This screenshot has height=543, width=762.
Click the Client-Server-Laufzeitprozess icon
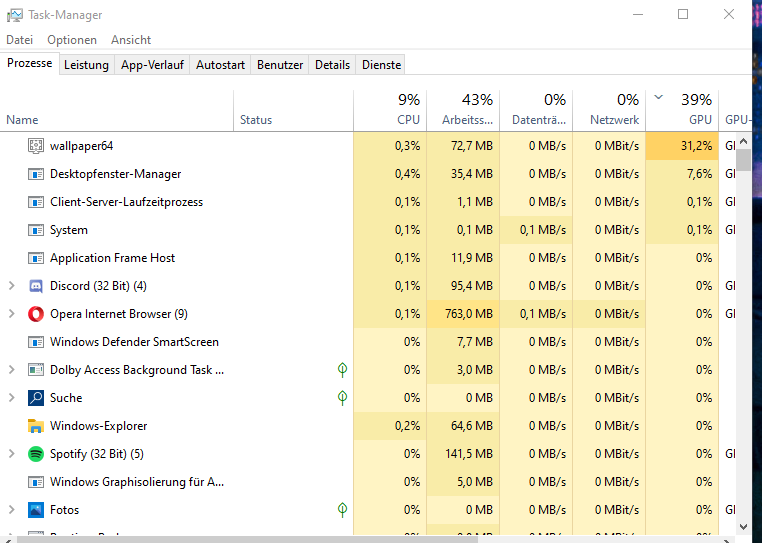(35, 202)
